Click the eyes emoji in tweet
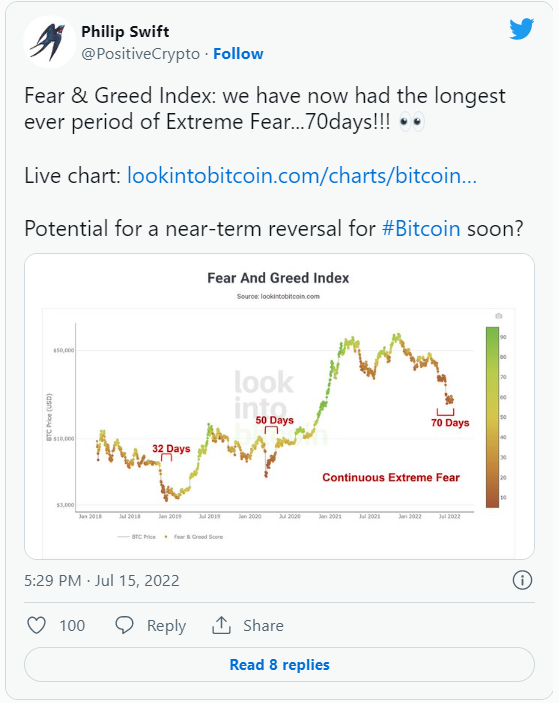Screen dimensions: 559x703 [411, 122]
